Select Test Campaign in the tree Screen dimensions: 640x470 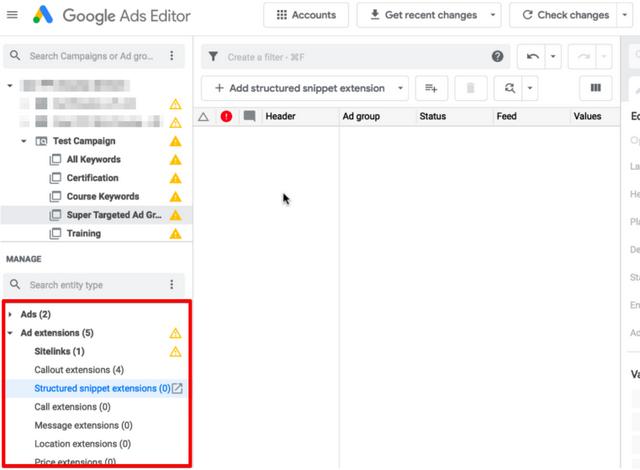pos(84,141)
